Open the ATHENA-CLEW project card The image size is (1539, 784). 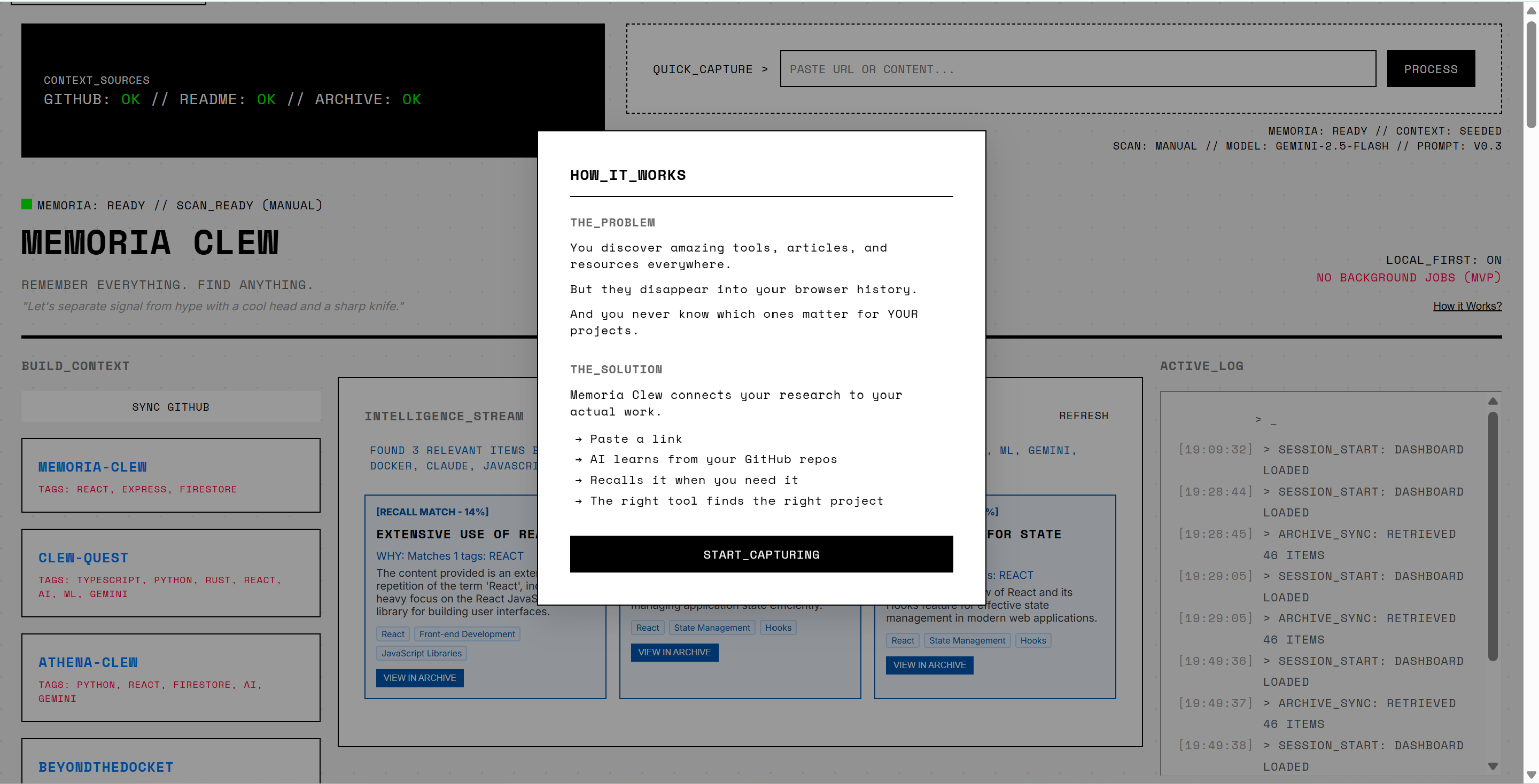[x=170, y=677]
